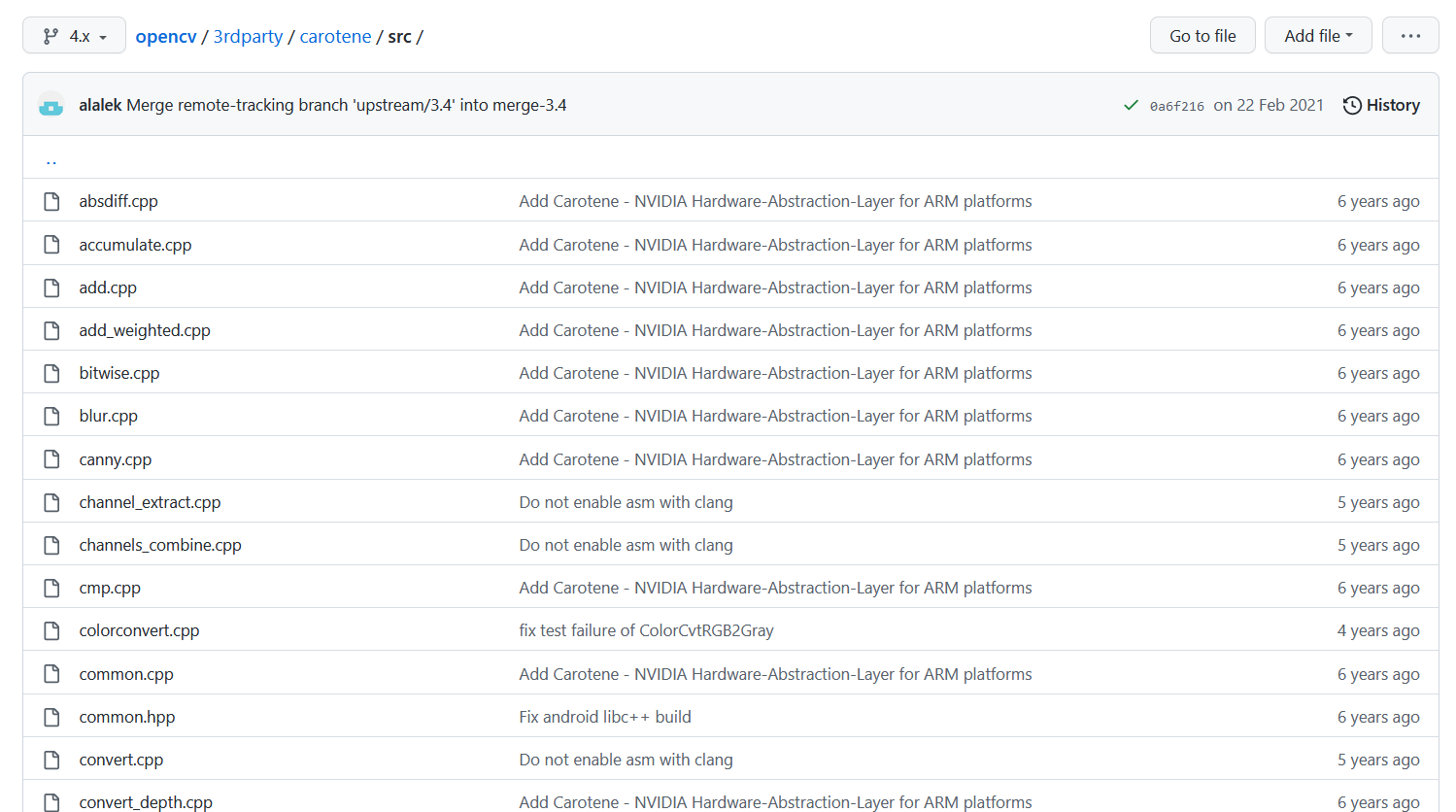Open the commit message for convert.cpp
1456x812 pixels.
[626, 760]
